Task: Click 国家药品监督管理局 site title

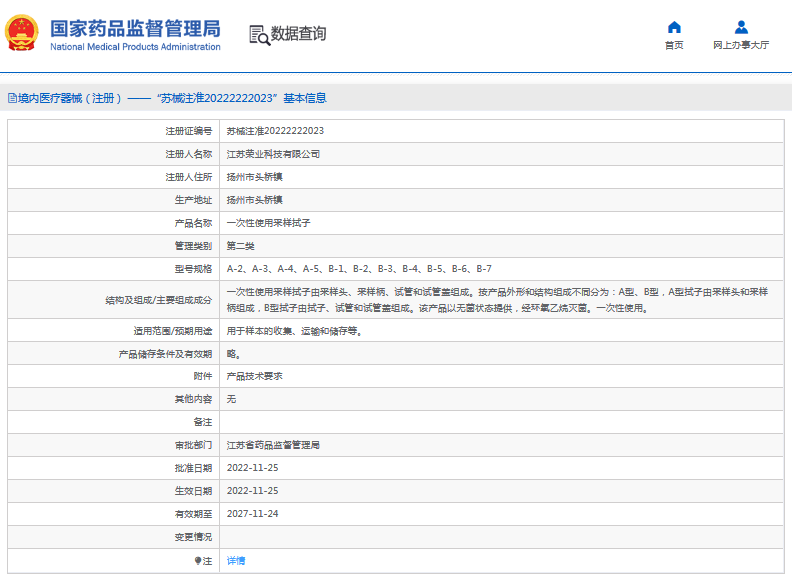Action: (135, 29)
